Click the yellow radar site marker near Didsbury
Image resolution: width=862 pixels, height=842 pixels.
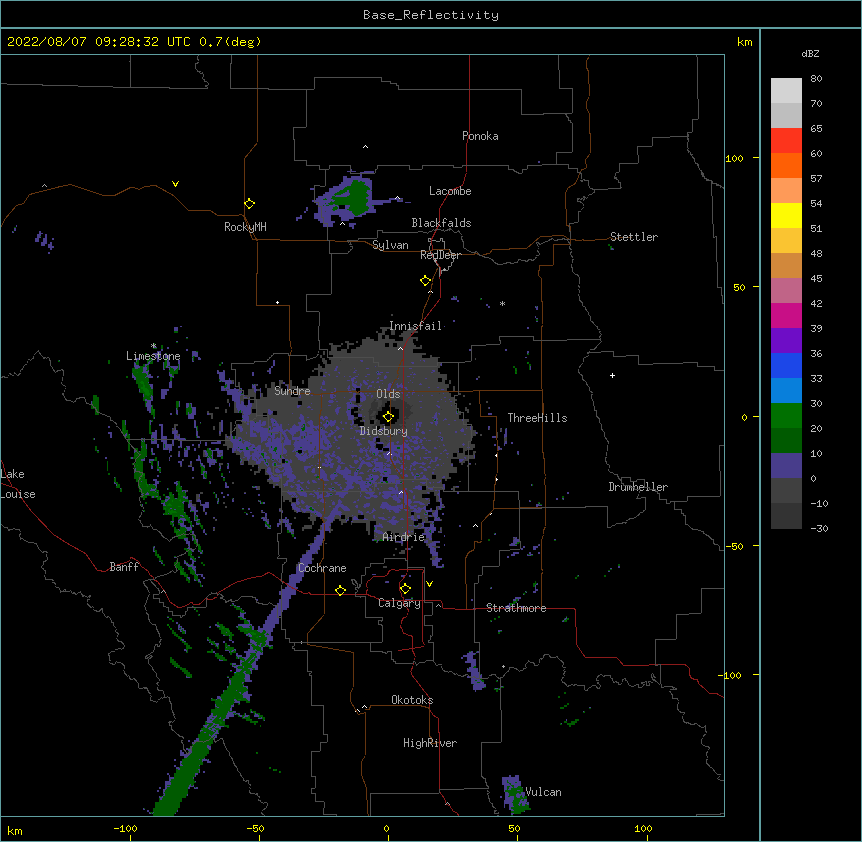coord(388,417)
